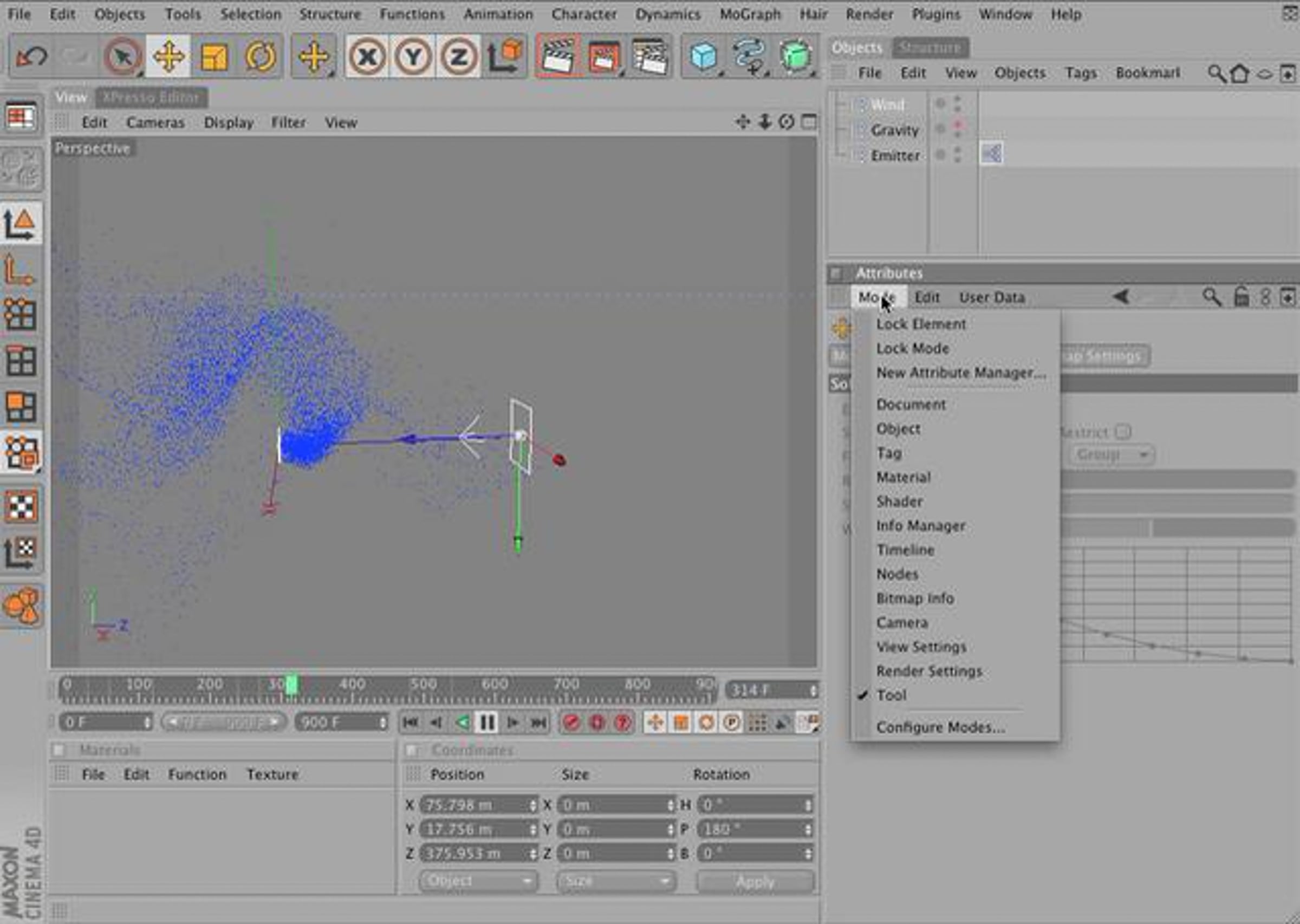Viewport: 1300px width, 924px height.
Task: Switch to XPresso Editor tab
Action: click(x=151, y=98)
